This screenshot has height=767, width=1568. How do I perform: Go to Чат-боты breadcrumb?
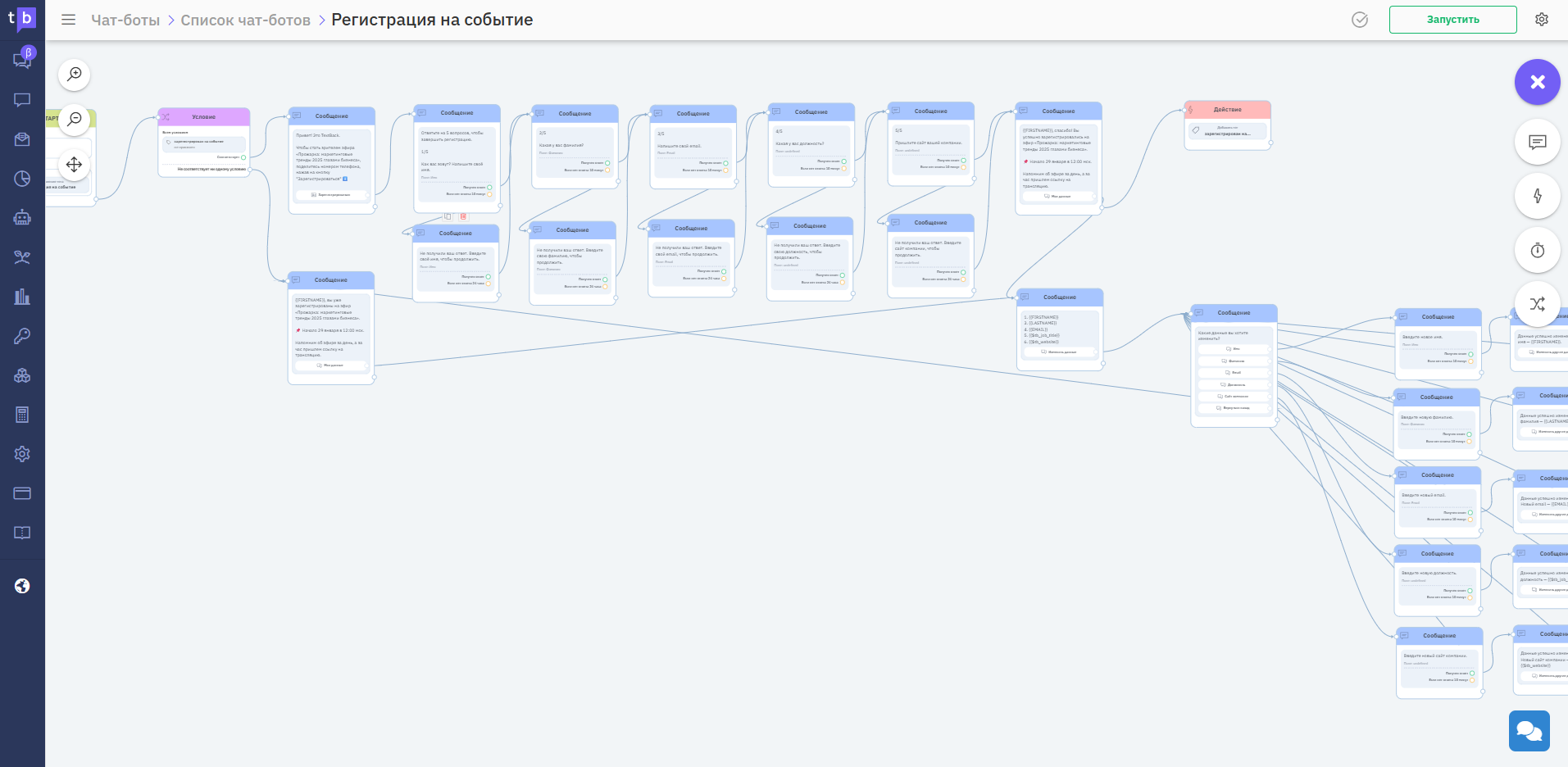(125, 20)
